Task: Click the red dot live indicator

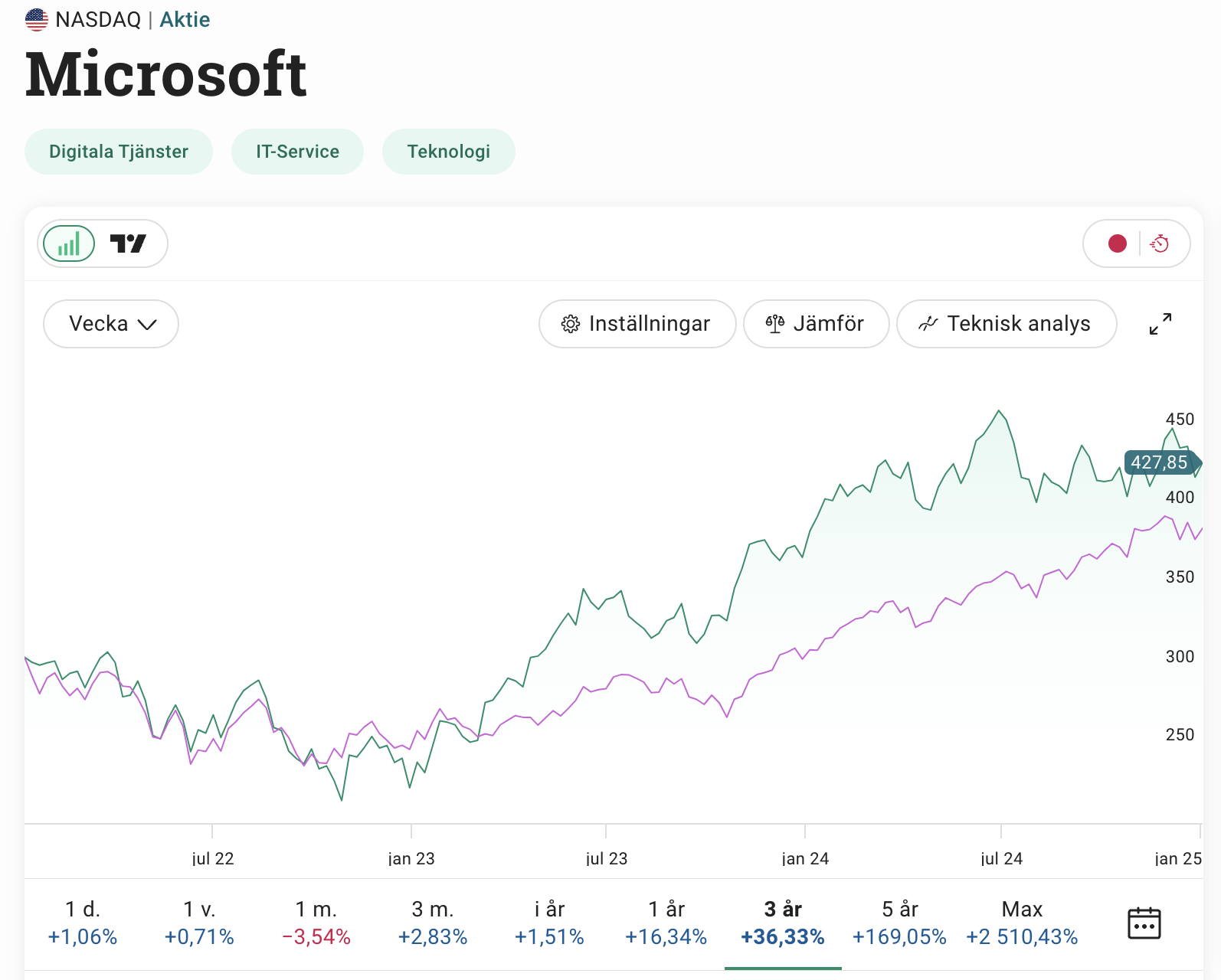Action: tap(1117, 243)
